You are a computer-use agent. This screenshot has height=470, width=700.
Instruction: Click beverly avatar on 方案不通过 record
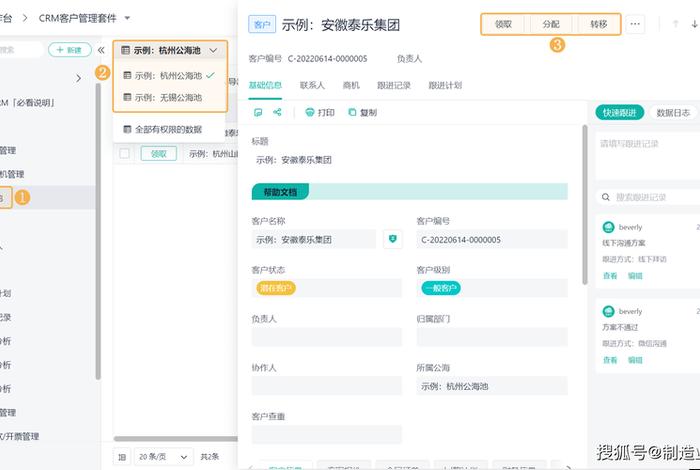click(x=608, y=312)
